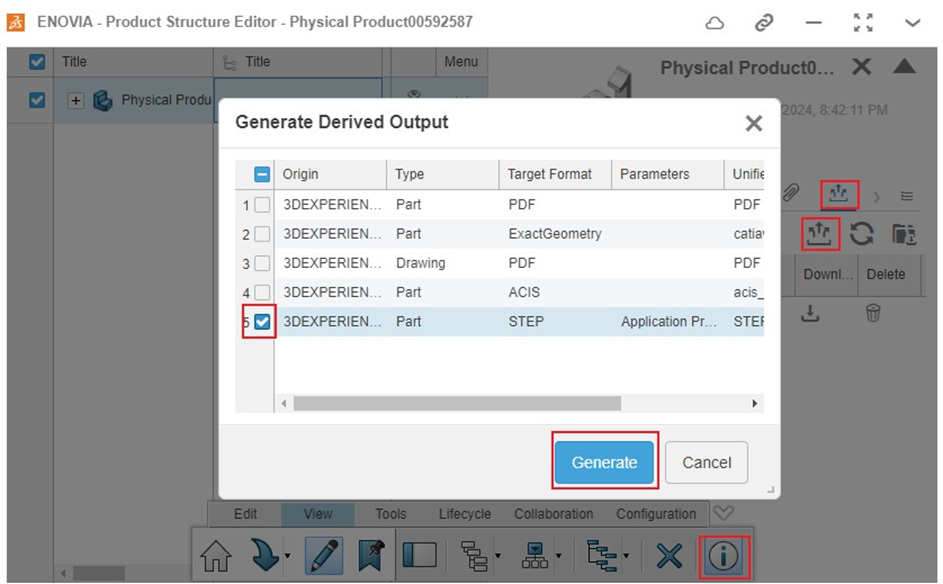Screen dimensions: 943x584
Task: Click the Generate Derived Output icon in panel
Action: [x=819, y=233]
